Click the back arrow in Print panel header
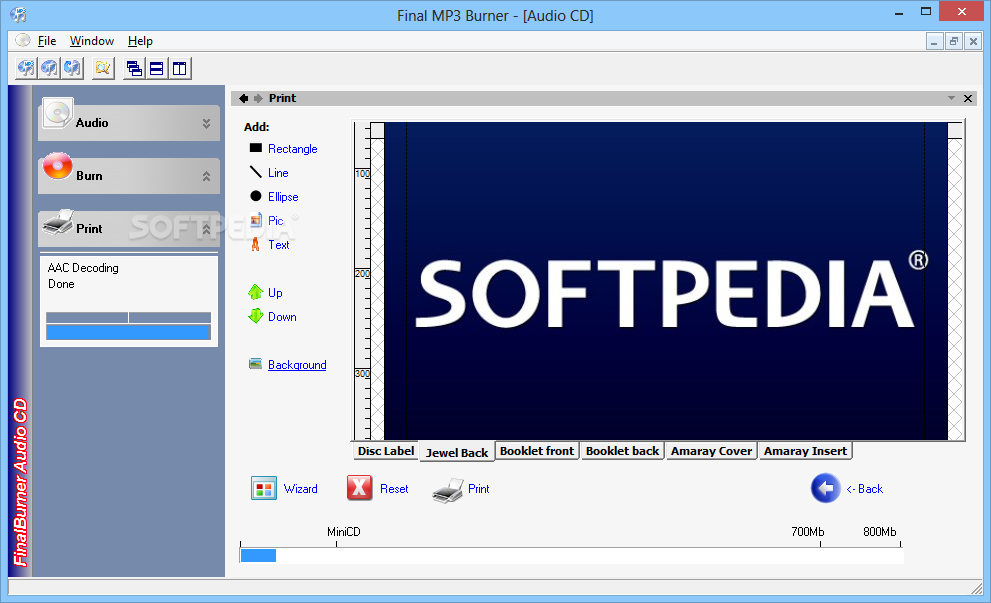Viewport: 991px width, 603px height. pyautogui.click(x=243, y=98)
